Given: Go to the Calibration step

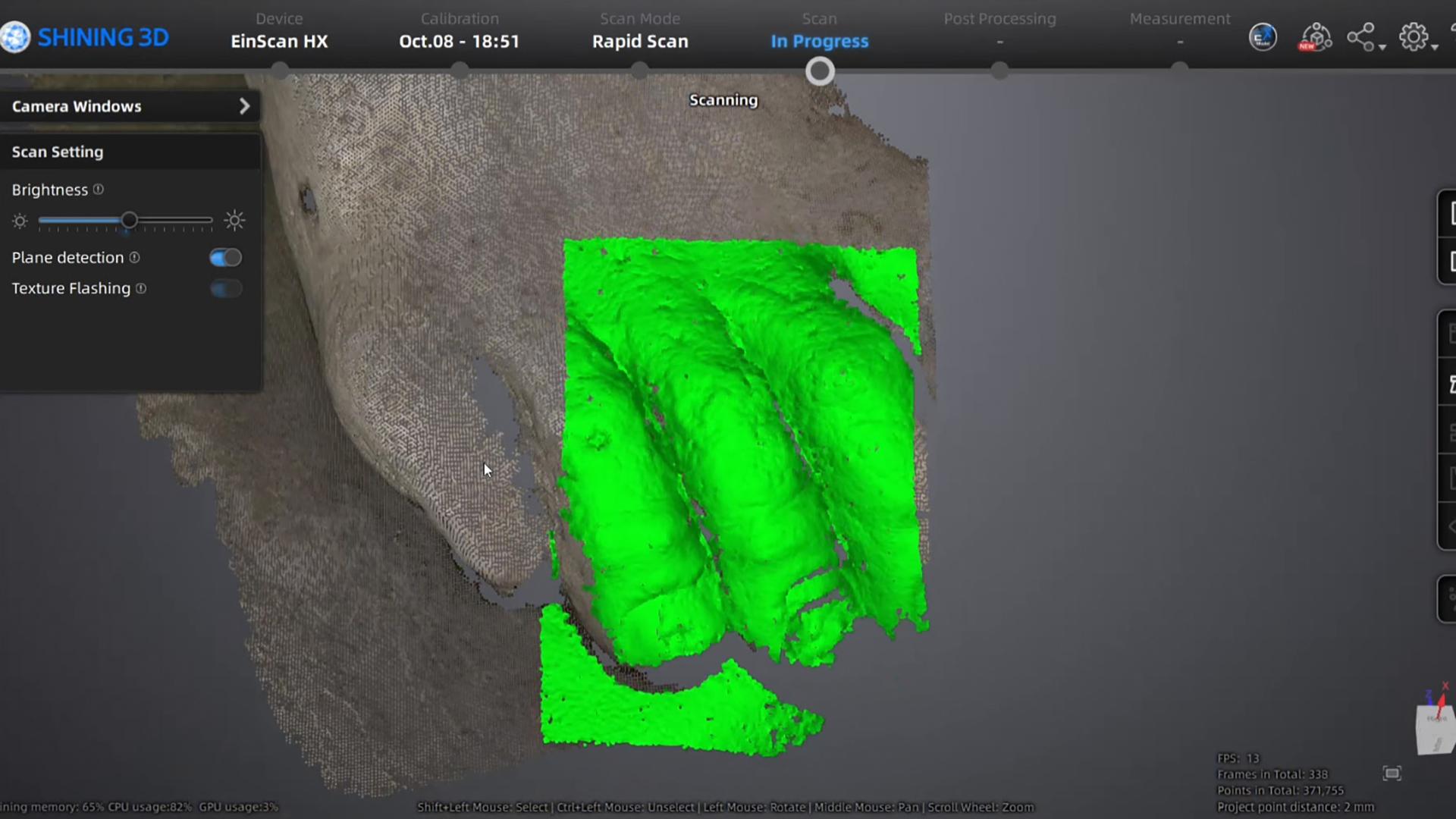Looking at the screenshot, I should pyautogui.click(x=460, y=31).
